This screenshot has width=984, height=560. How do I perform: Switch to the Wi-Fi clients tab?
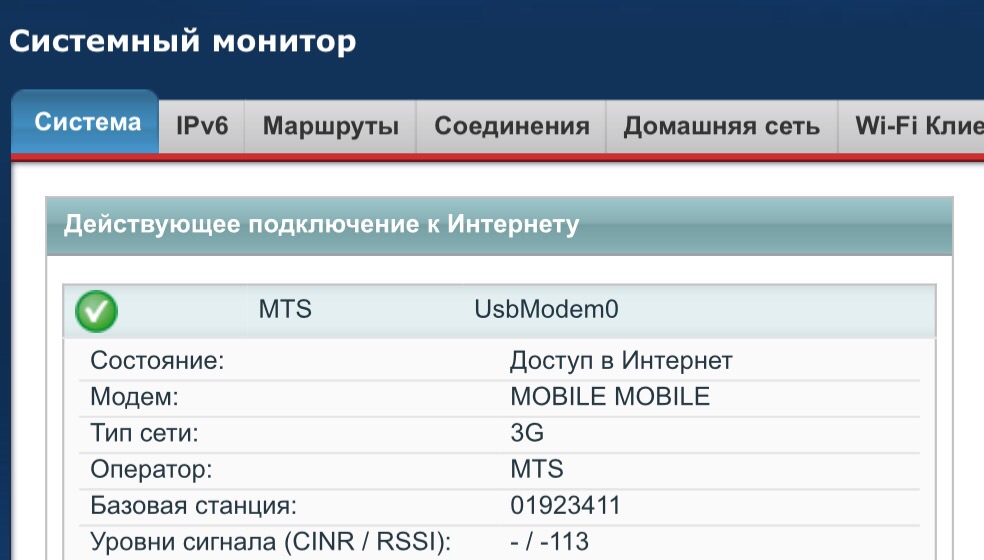(912, 127)
